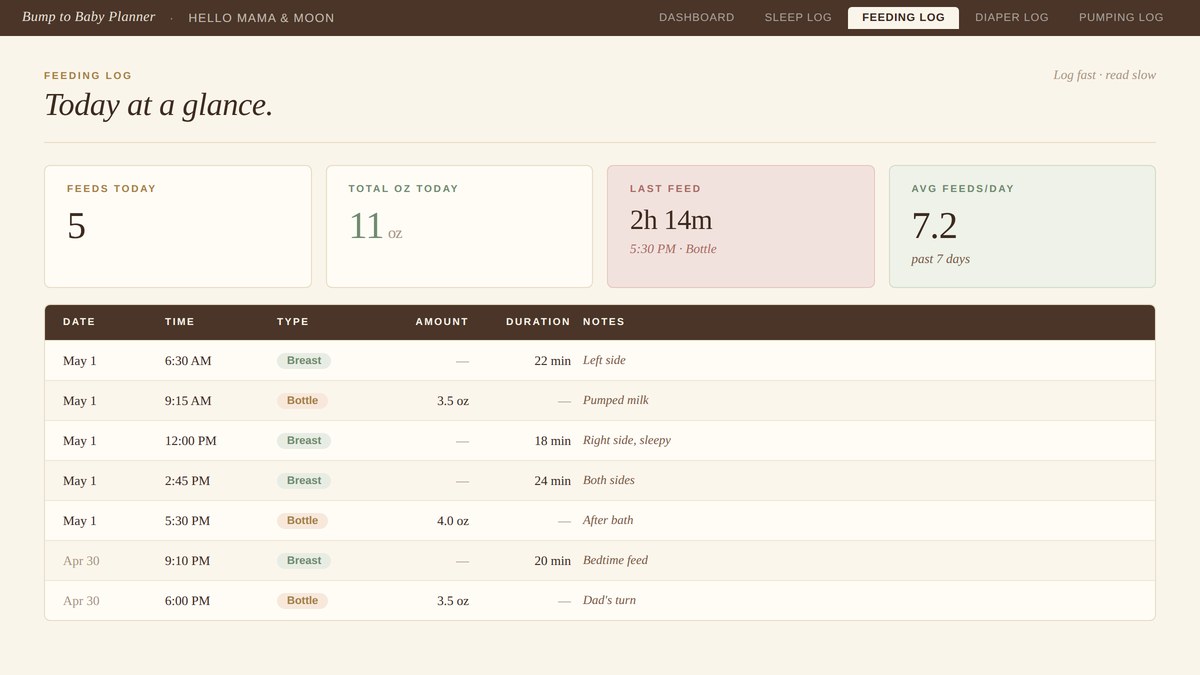Click the Hello Mama & Moon brand text
Image resolution: width=1200 pixels, height=675 pixels.
261,18
